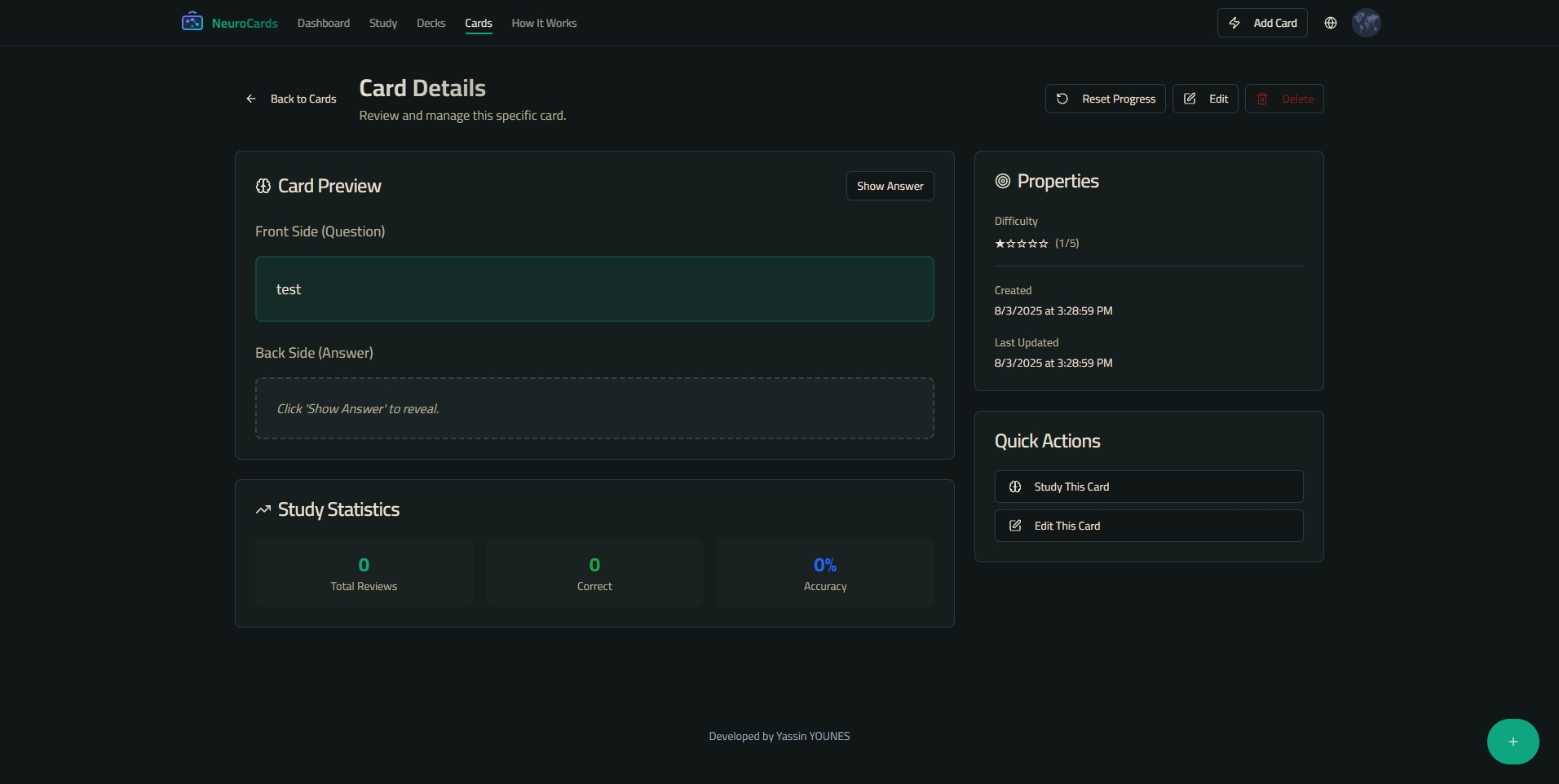Click the hidden answer placeholder box

tap(594, 408)
